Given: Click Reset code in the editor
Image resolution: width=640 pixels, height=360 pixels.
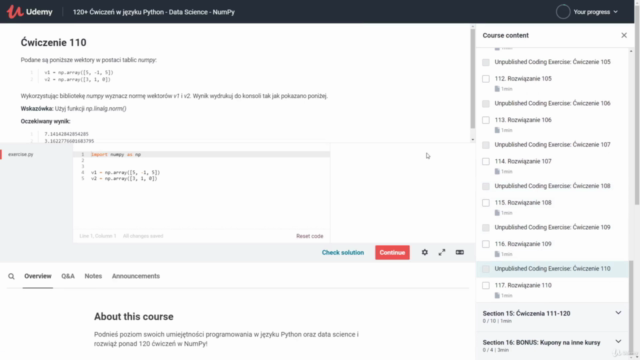Looking at the screenshot, I should (x=309, y=236).
